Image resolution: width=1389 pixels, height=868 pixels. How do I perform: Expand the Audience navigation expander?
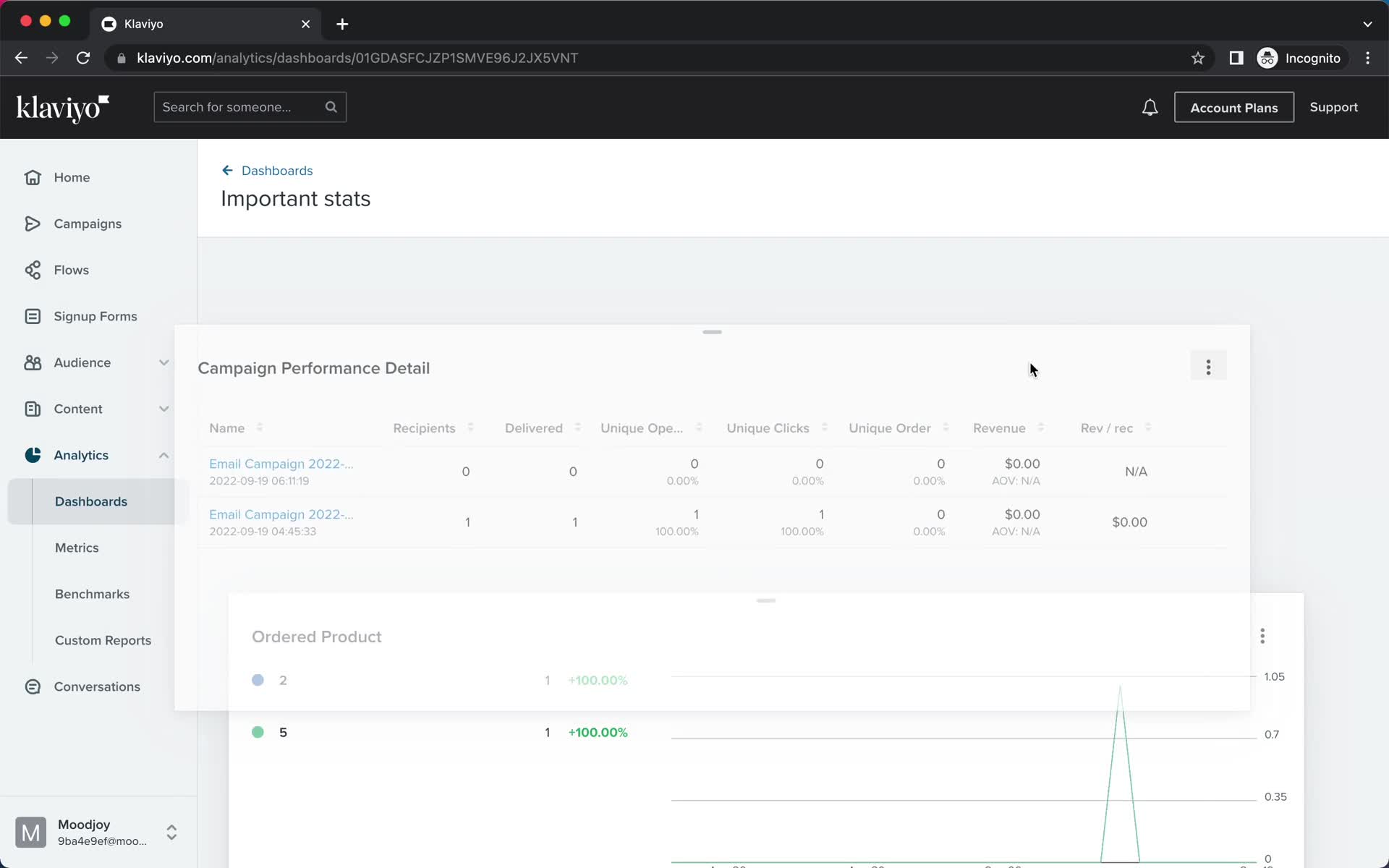point(164,362)
